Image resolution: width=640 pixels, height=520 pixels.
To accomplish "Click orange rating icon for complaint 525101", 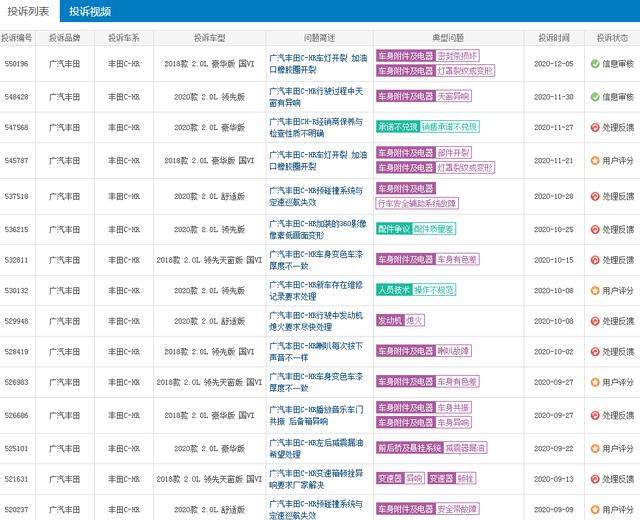I will coord(595,448).
